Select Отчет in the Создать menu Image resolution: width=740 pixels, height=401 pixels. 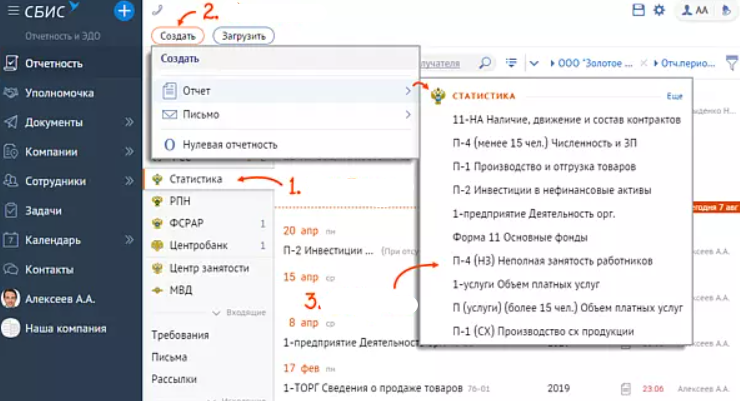click(x=286, y=91)
